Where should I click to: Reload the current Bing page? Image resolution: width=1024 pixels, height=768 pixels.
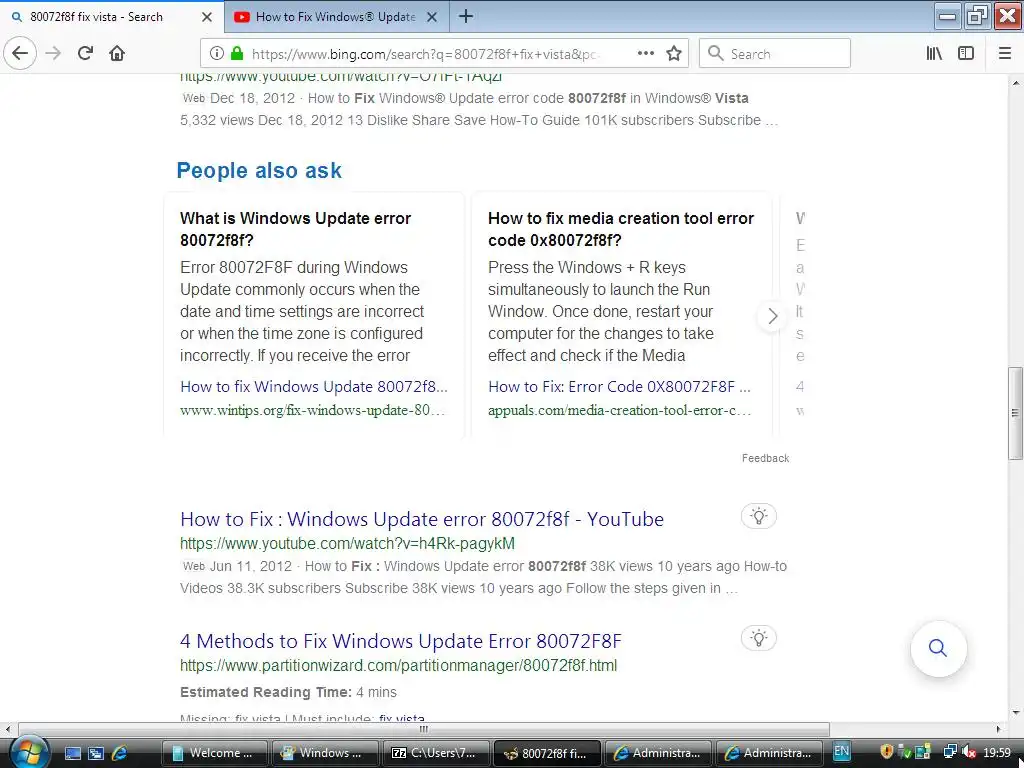click(85, 53)
